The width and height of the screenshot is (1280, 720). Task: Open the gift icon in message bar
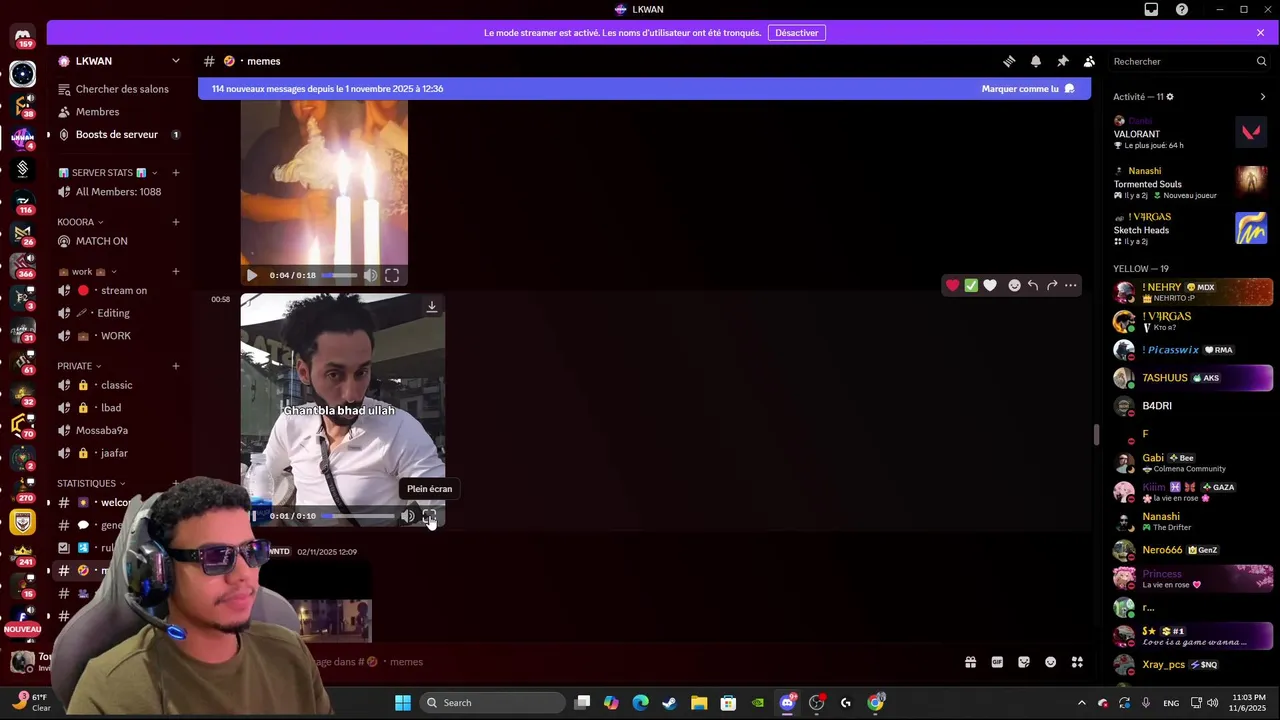970,662
